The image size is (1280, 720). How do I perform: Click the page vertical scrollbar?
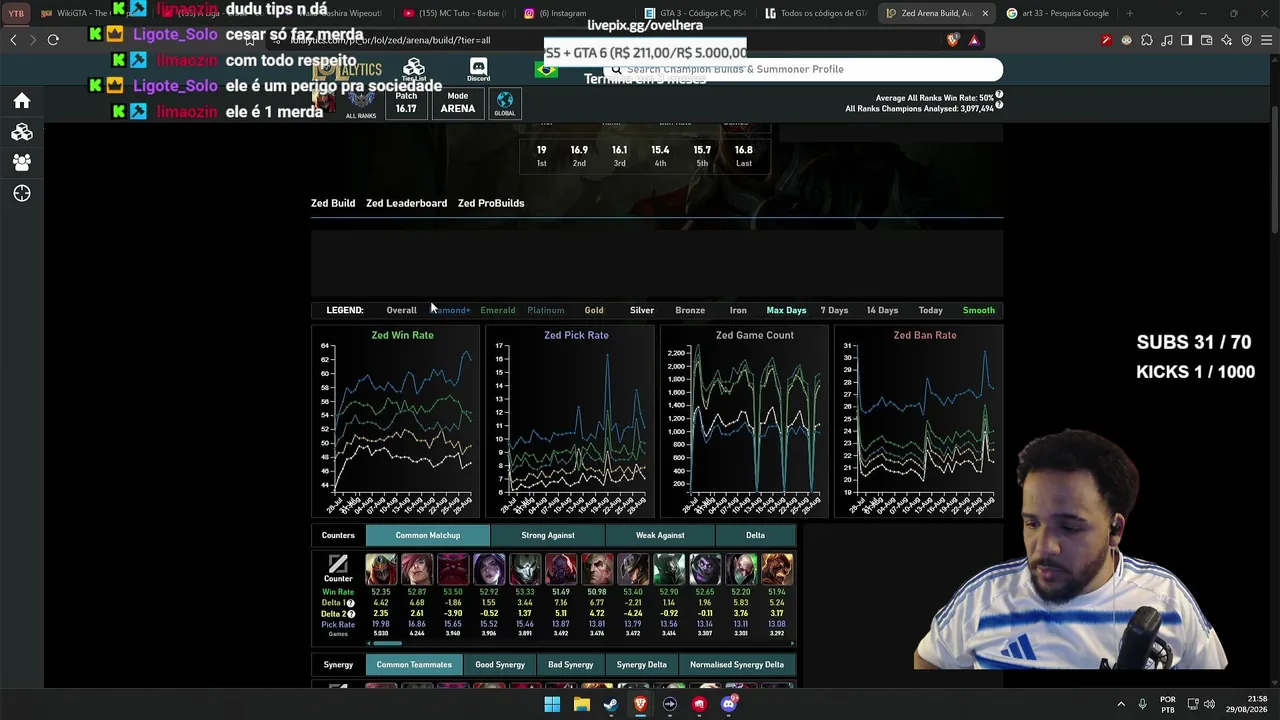click(x=1274, y=170)
